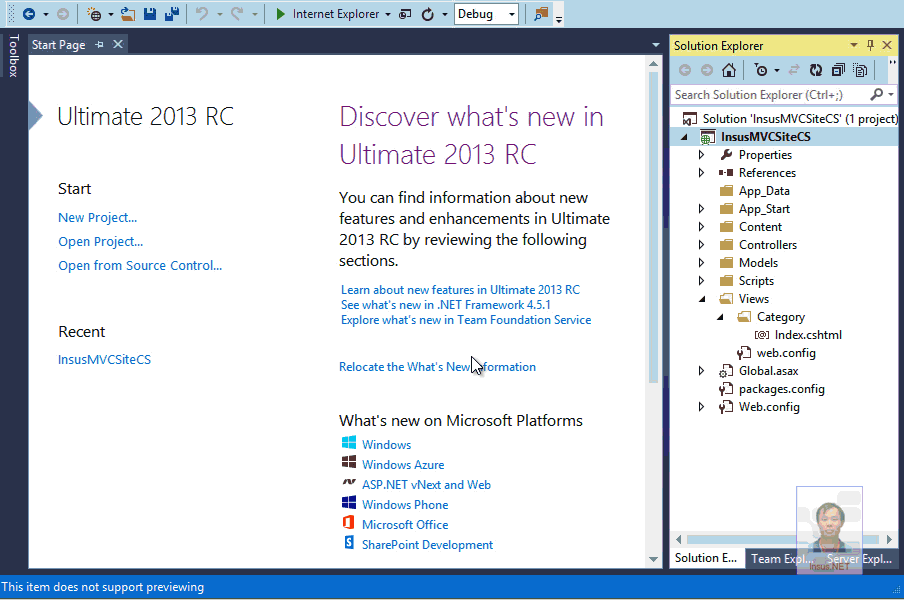904x600 pixels.
Task: Start debugging with green play icon
Action: [x=280, y=14]
